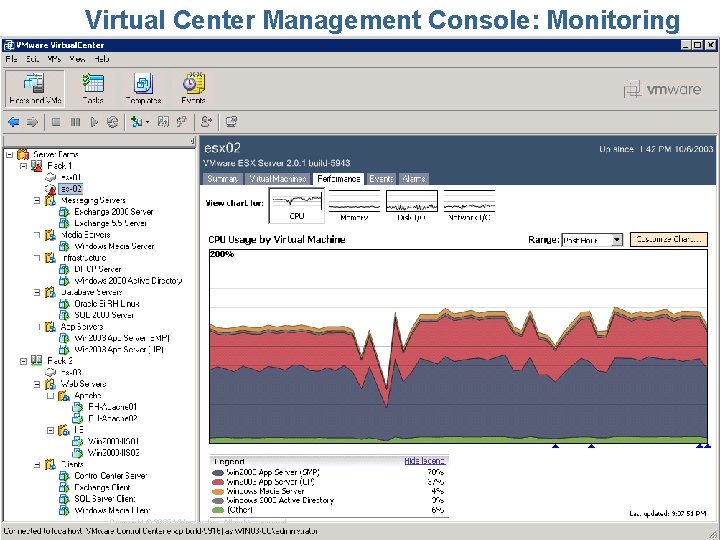Click the blue Back arrow

(x=14, y=122)
